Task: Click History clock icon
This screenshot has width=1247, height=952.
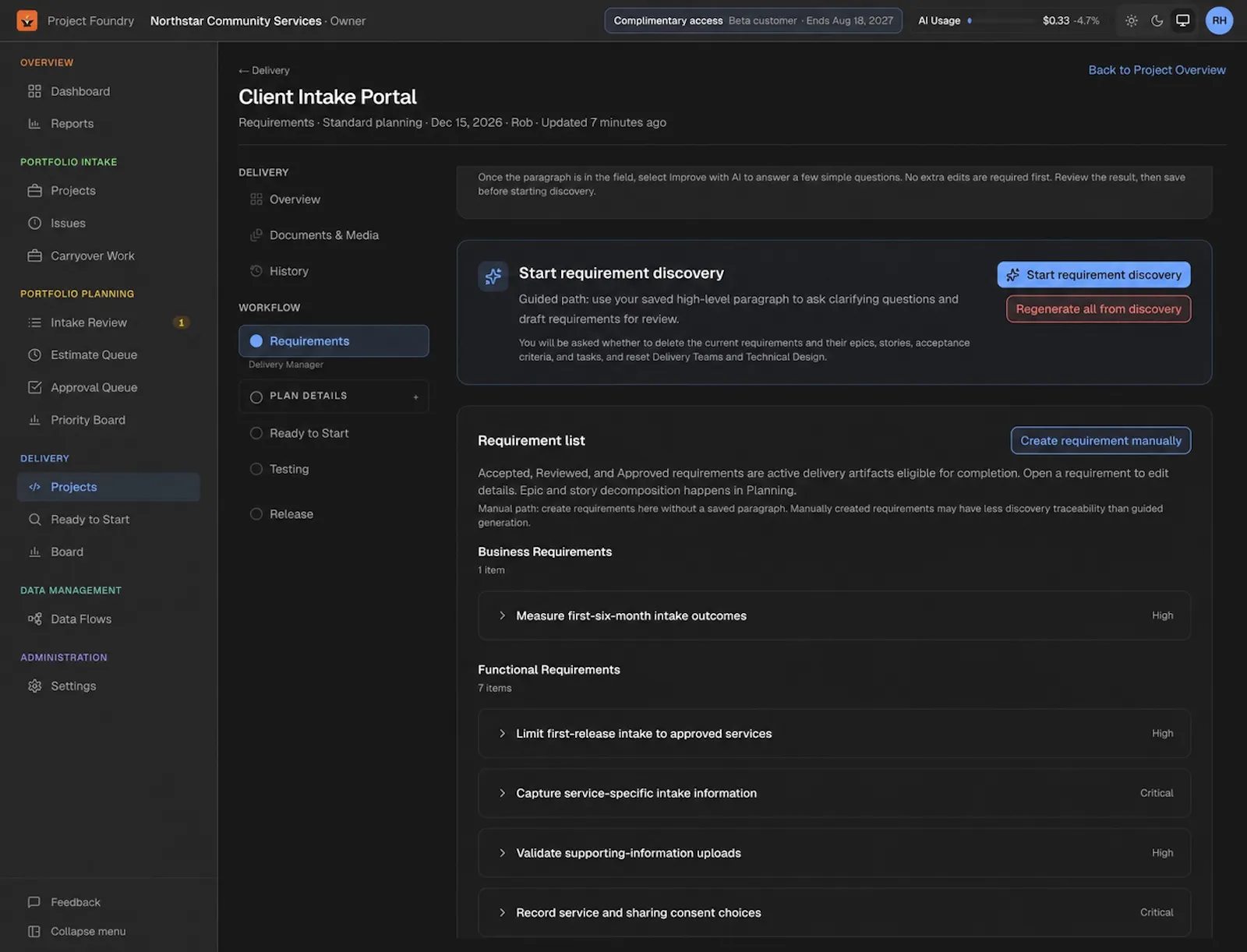Action: 256,271
